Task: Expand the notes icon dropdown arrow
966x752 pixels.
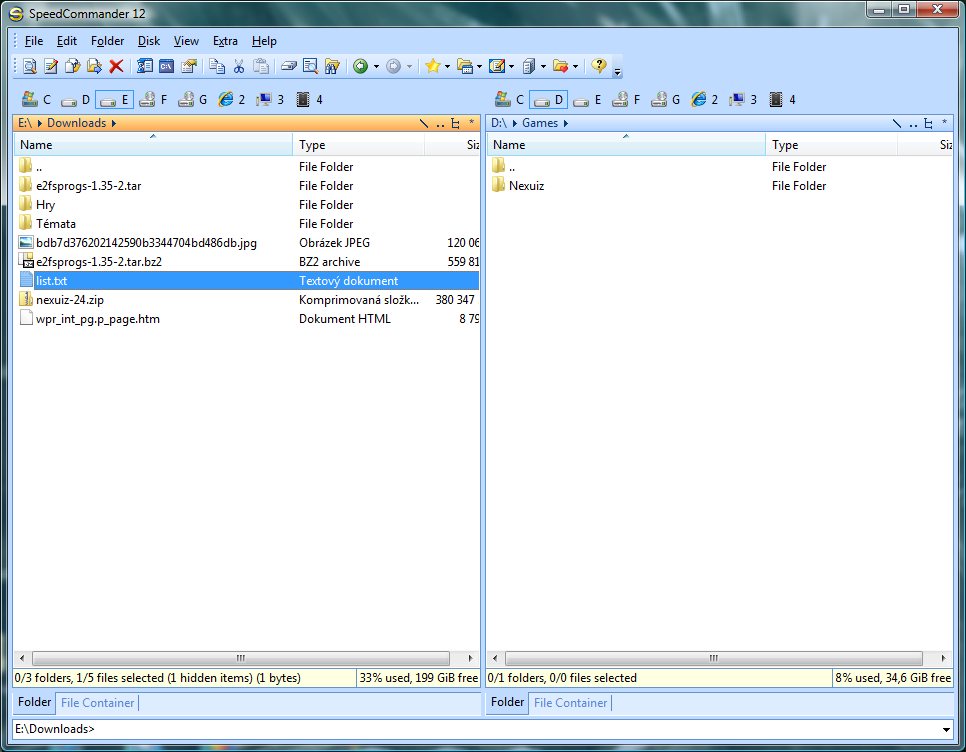Action: pos(511,67)
